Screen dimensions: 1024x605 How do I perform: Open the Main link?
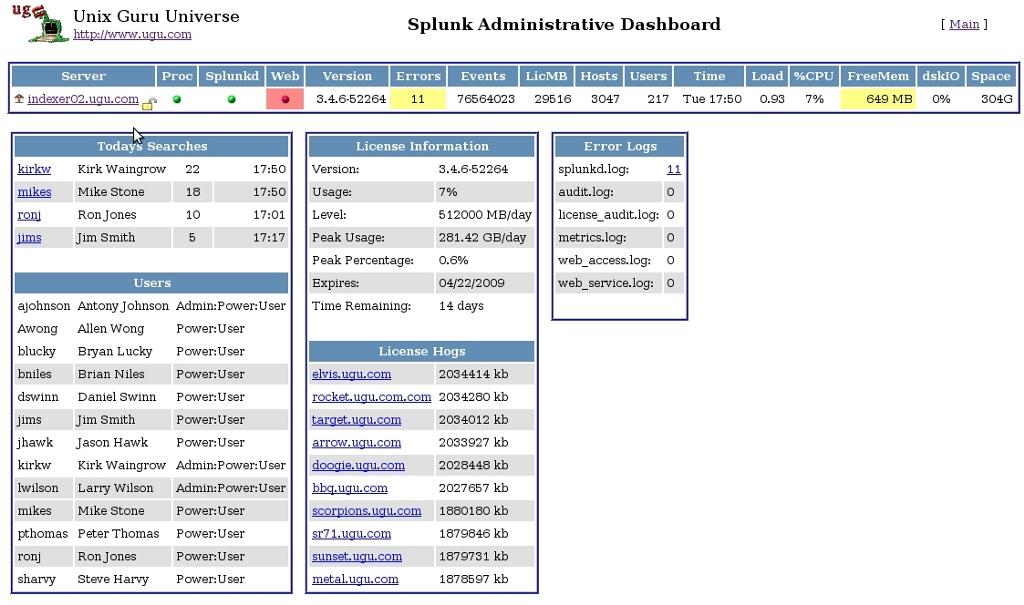964,24
